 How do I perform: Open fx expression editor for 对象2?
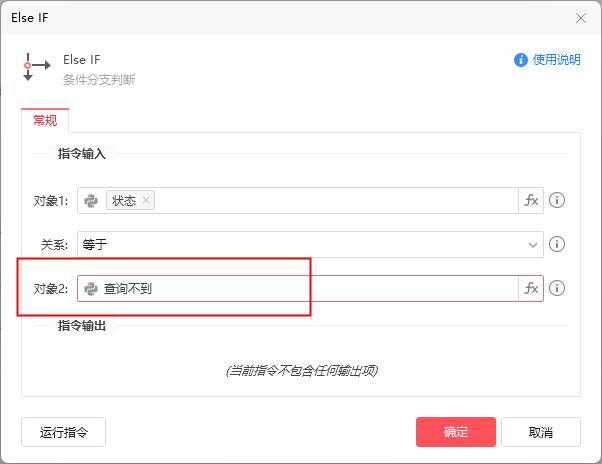[531, 288]
